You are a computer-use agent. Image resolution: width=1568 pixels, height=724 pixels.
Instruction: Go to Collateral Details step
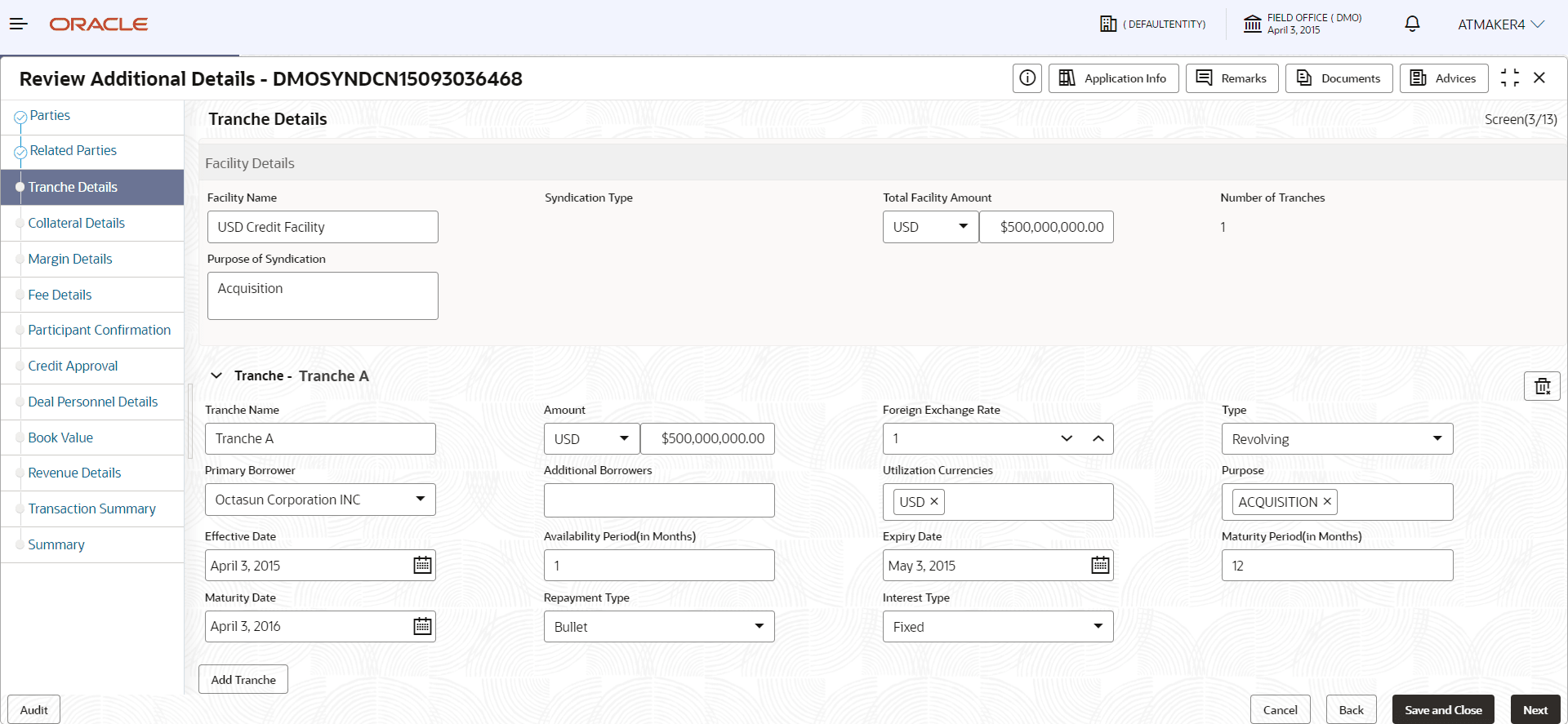pos(76,224)
